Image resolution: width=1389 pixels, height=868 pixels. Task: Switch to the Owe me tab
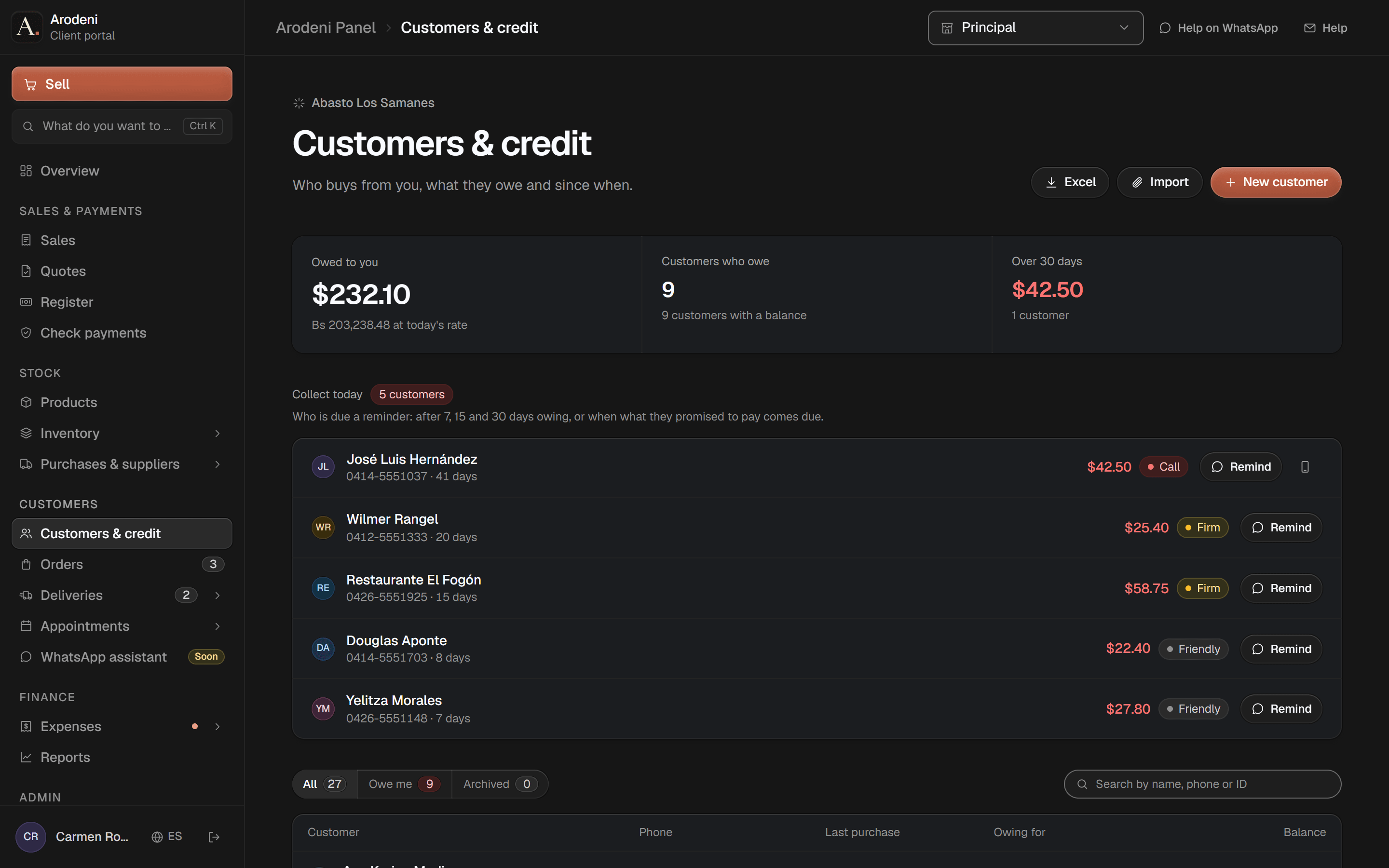click(x=404, y=784)
